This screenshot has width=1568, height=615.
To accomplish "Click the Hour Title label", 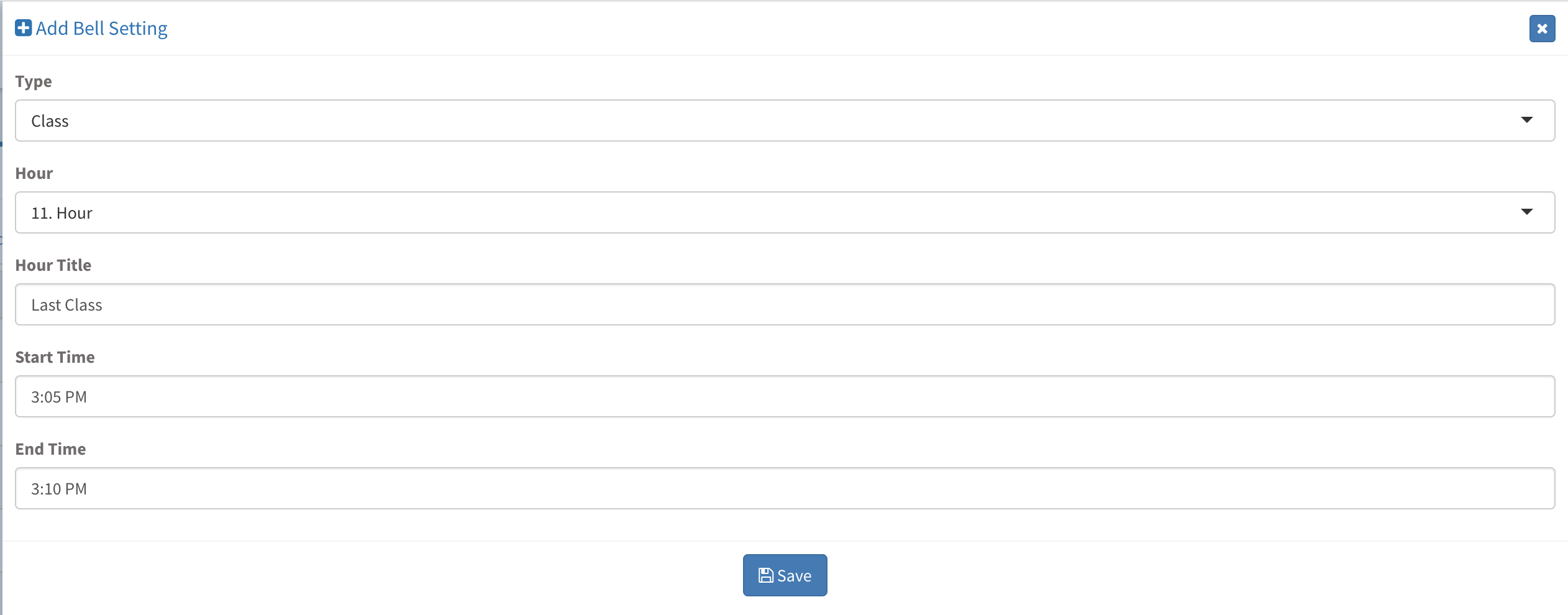I will click(53, 265).
